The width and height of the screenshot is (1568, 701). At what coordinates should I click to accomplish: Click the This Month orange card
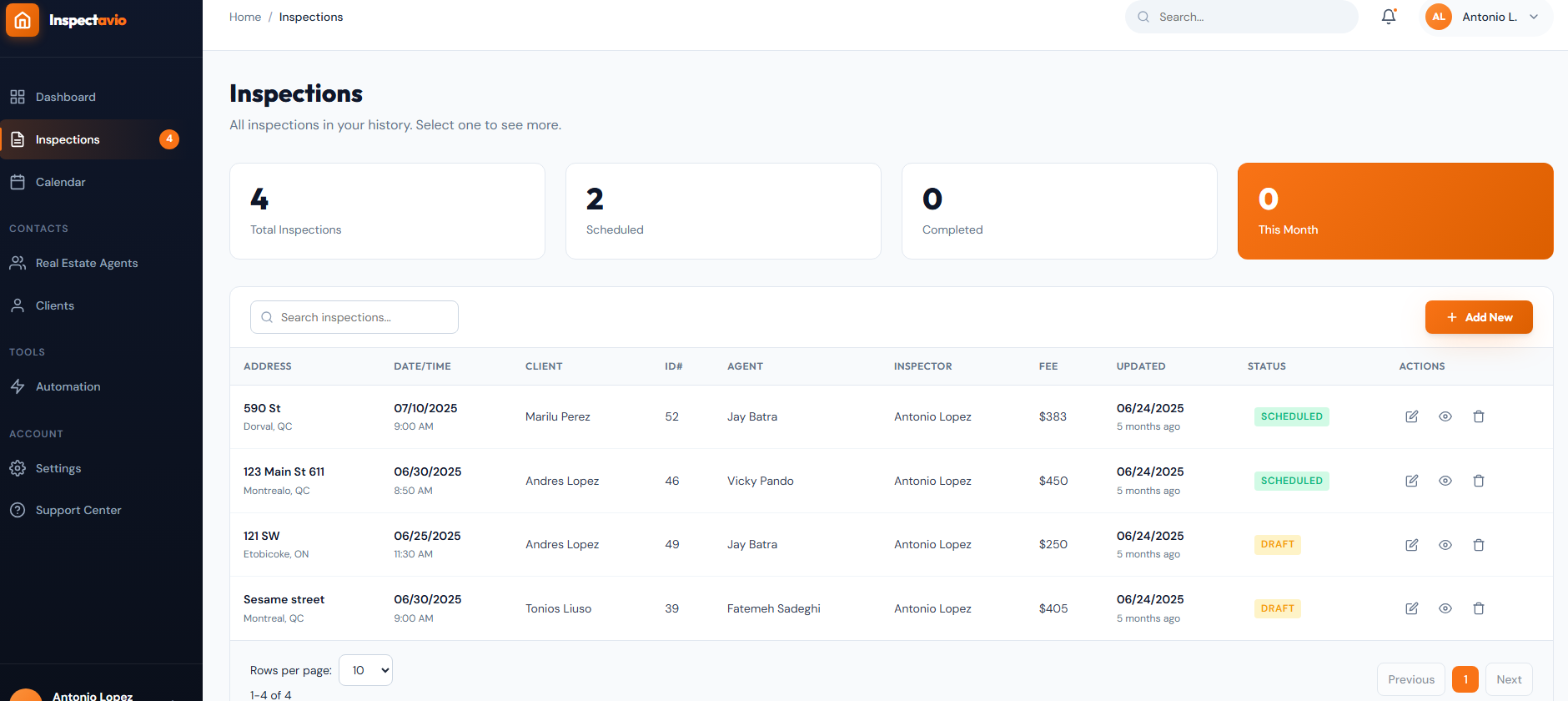point(1395,211)
